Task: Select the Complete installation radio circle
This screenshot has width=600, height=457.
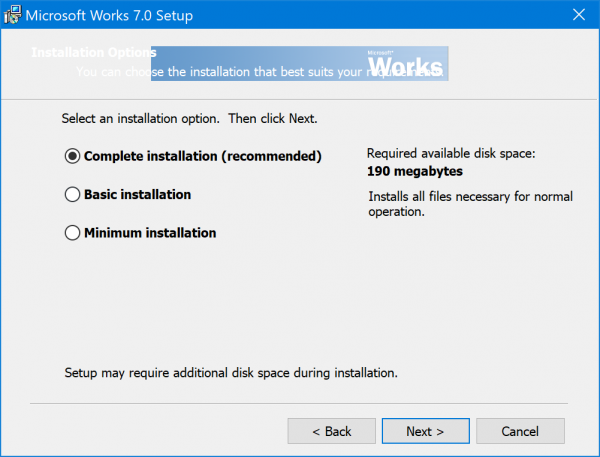Action: 72,156
